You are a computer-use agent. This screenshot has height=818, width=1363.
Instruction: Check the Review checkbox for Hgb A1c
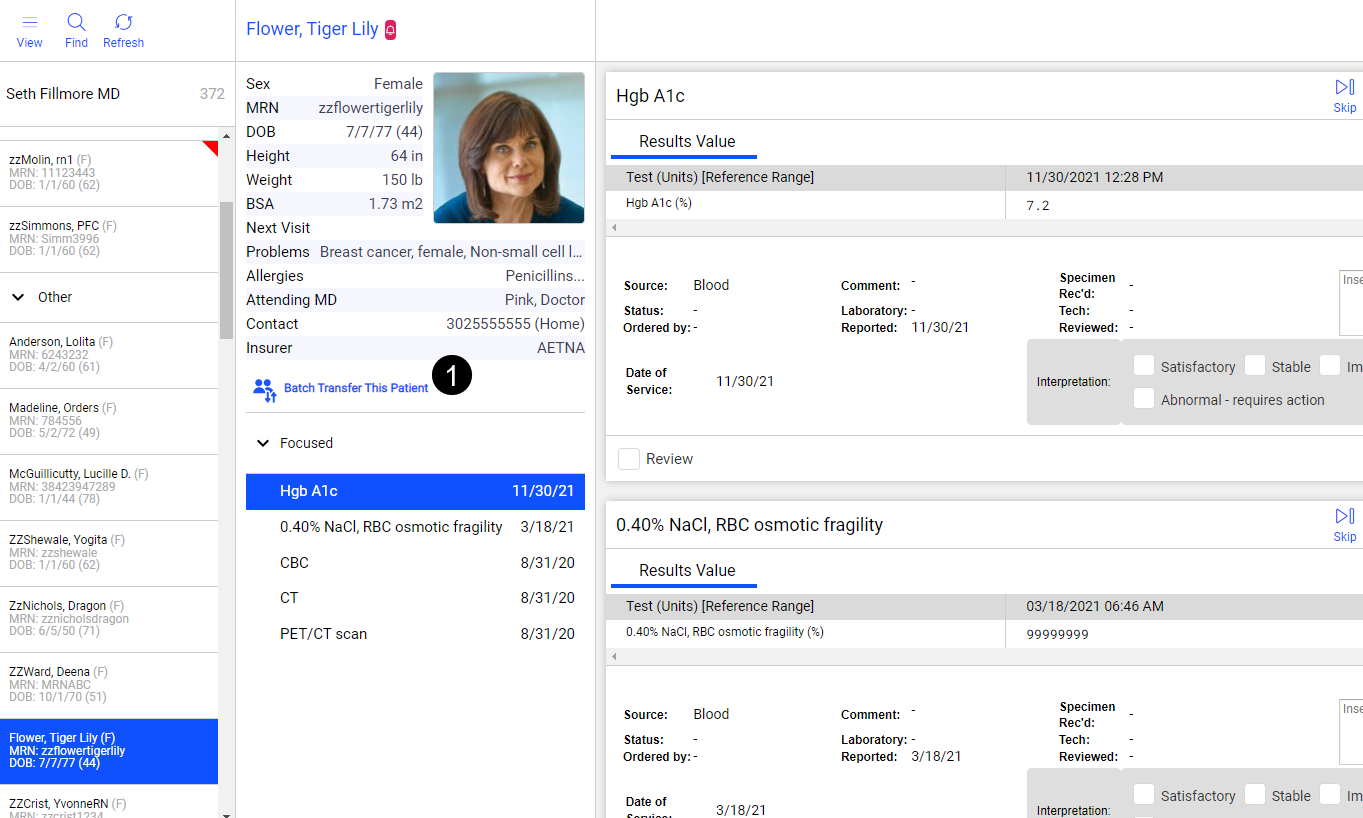coord(629,459)
